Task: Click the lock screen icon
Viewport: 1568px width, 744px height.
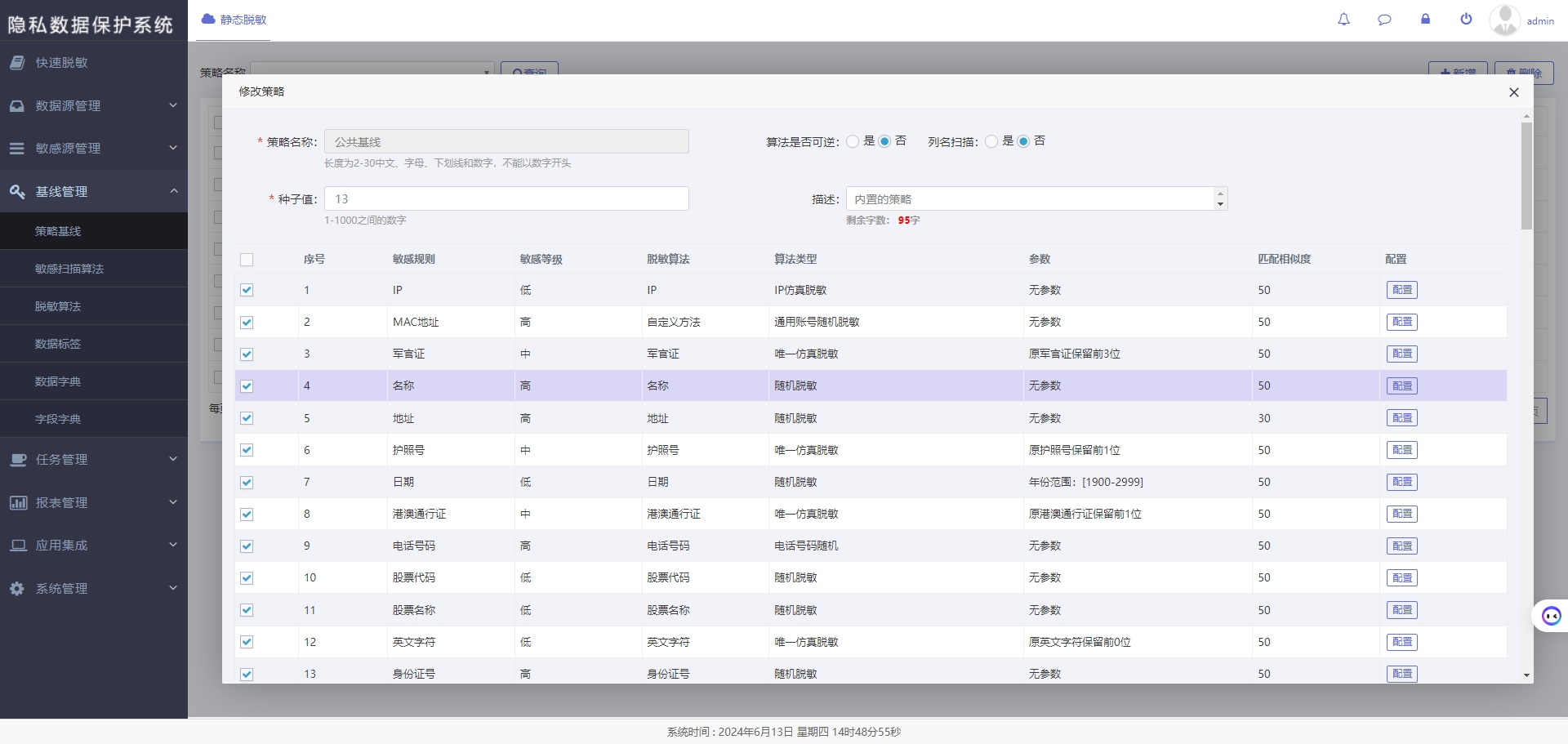Action: coord(1425,19)
